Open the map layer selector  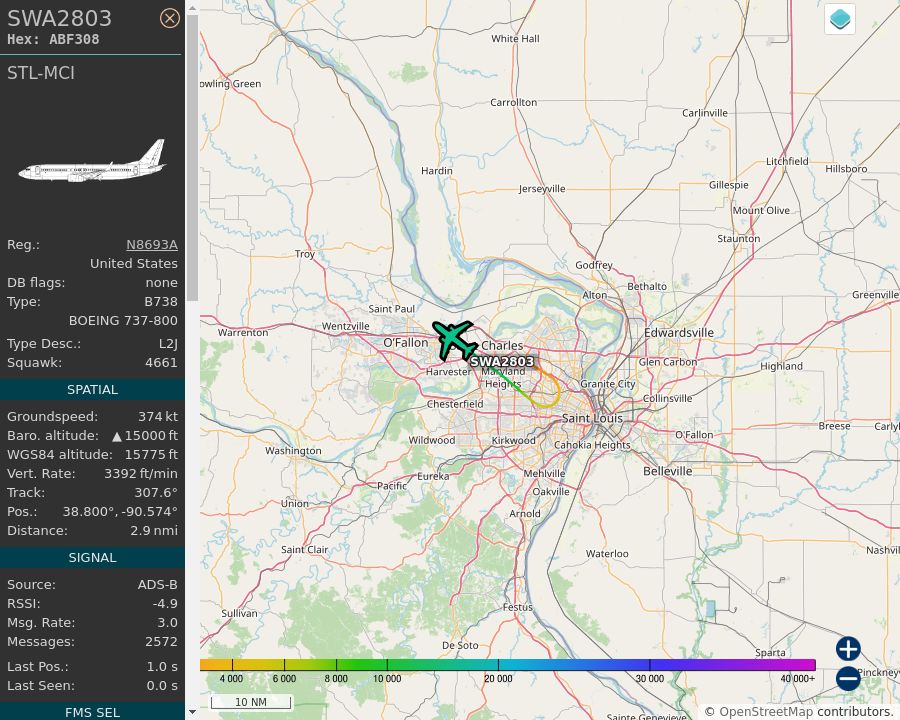coord(839,18)
